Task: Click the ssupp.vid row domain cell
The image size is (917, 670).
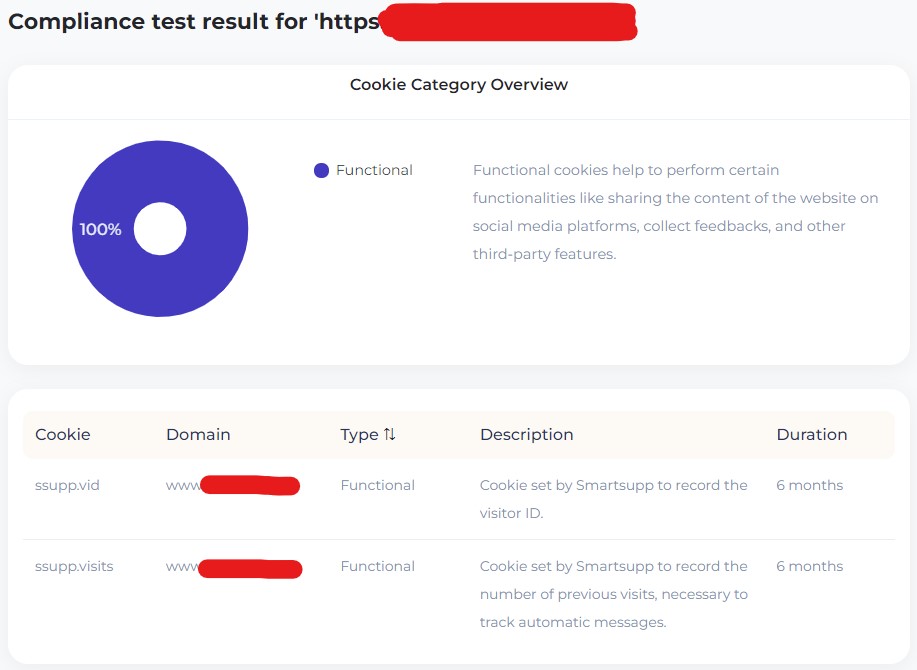Action: (233, 486)
